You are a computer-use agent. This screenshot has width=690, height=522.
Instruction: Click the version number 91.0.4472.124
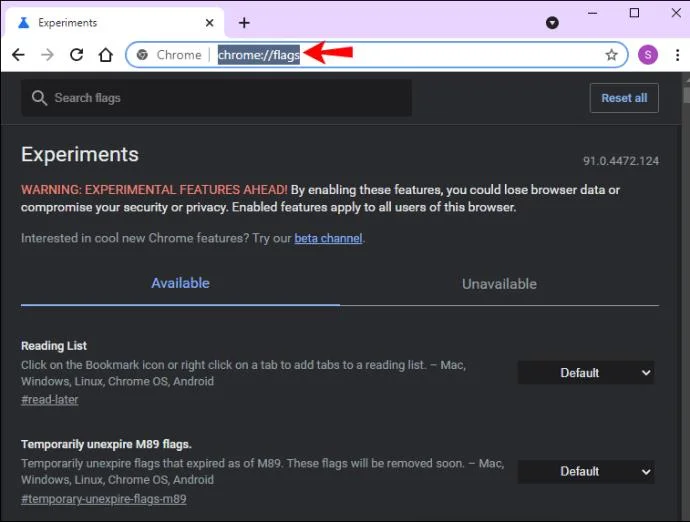coord(621,161)
